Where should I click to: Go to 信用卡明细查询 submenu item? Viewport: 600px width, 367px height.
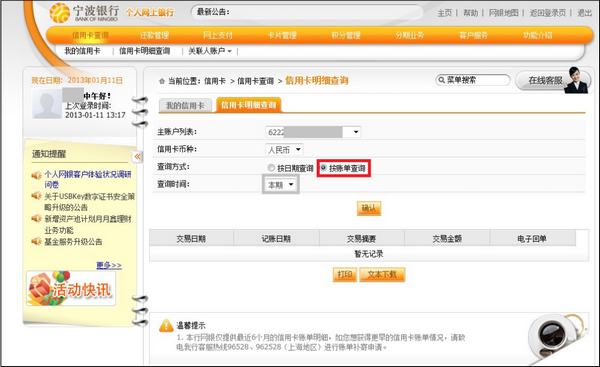[145, 51]
